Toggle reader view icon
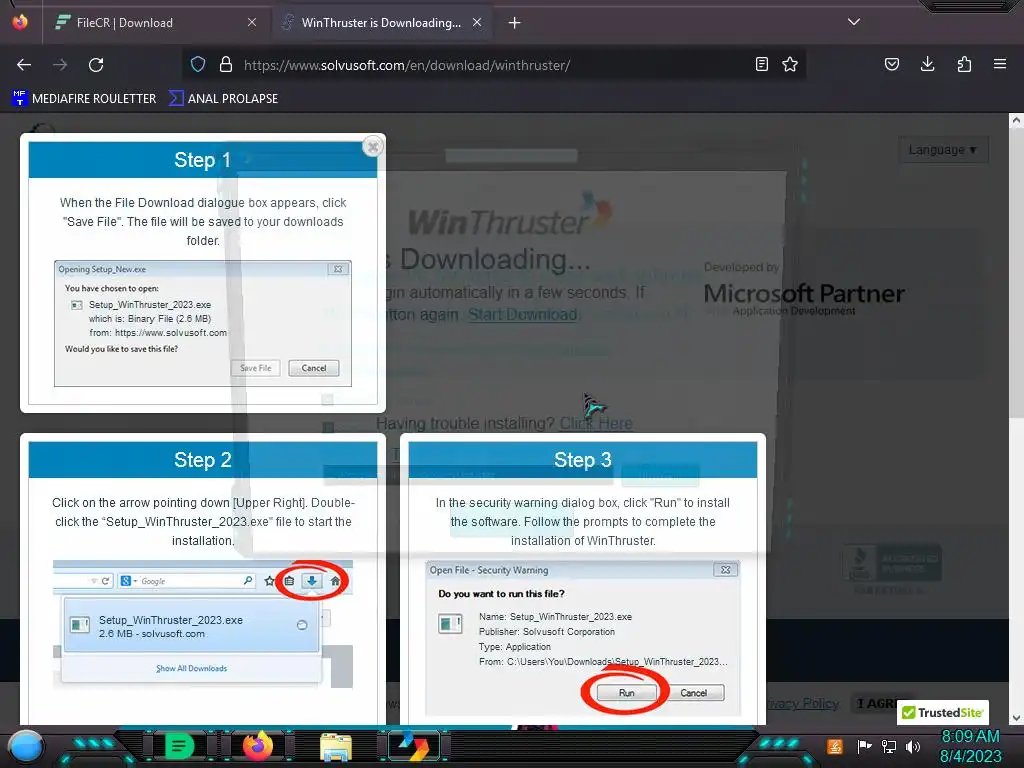The image size is (1024, 768). pos(761,64)
